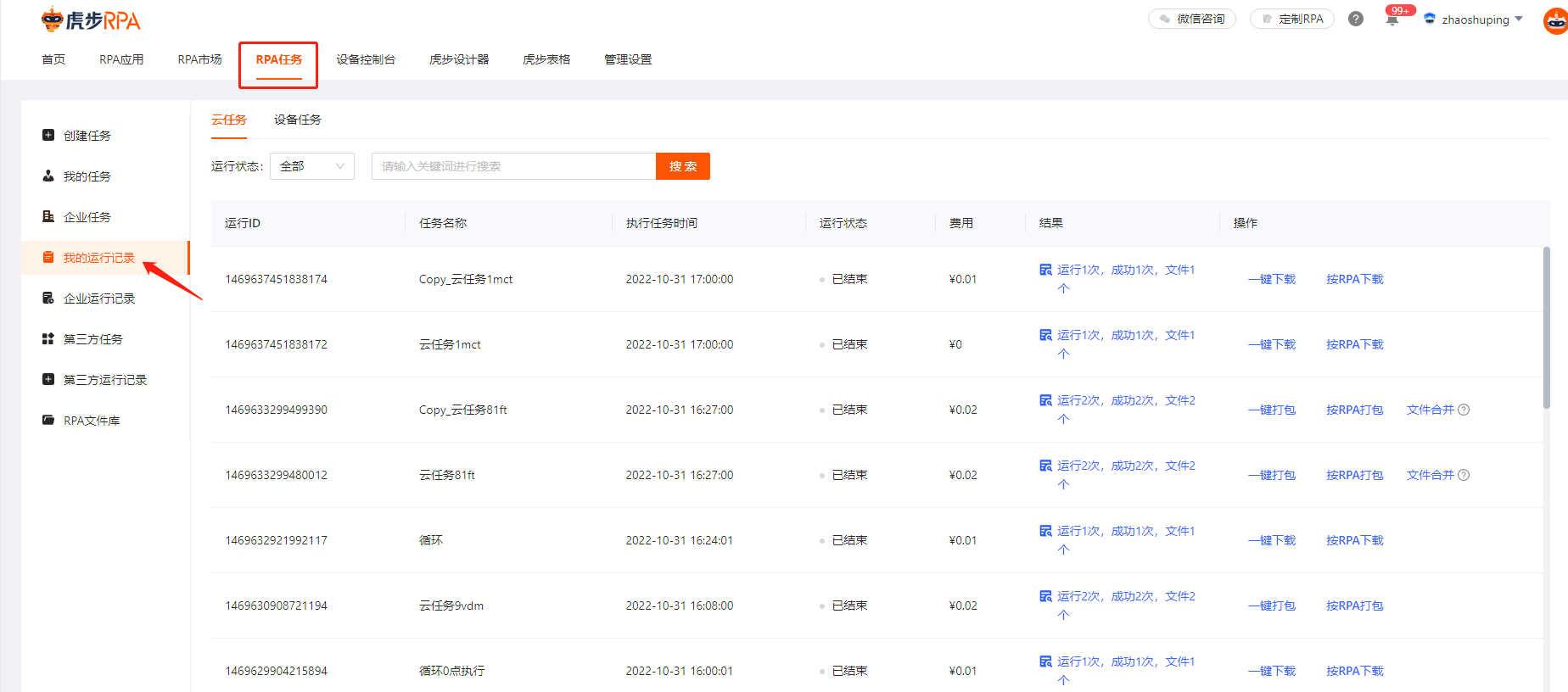This screenshot has width=1568, height=692.
Task: Click result detail icon for 循环 row
Action: pyautogui.click(x=1045, y=531)
